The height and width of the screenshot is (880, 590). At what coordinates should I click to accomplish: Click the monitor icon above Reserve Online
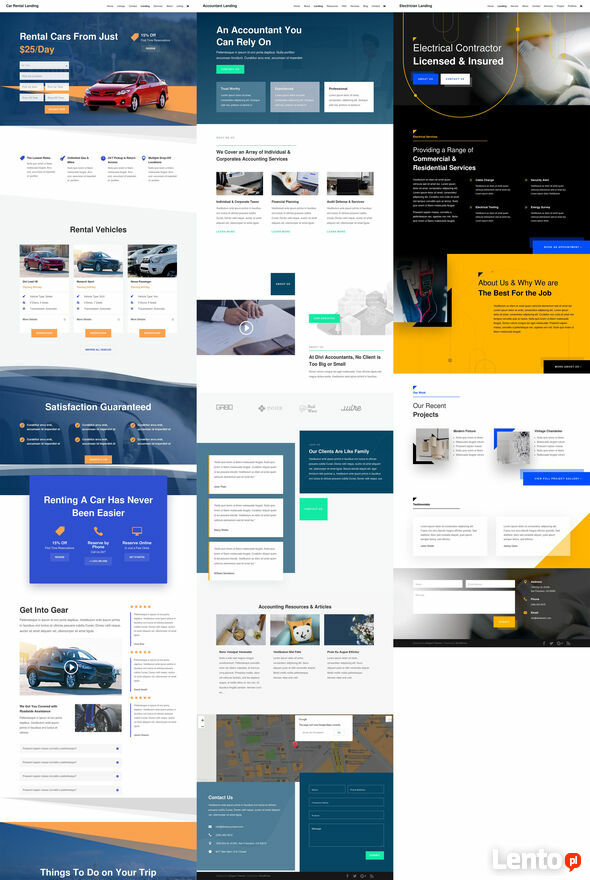coord(136,531)
